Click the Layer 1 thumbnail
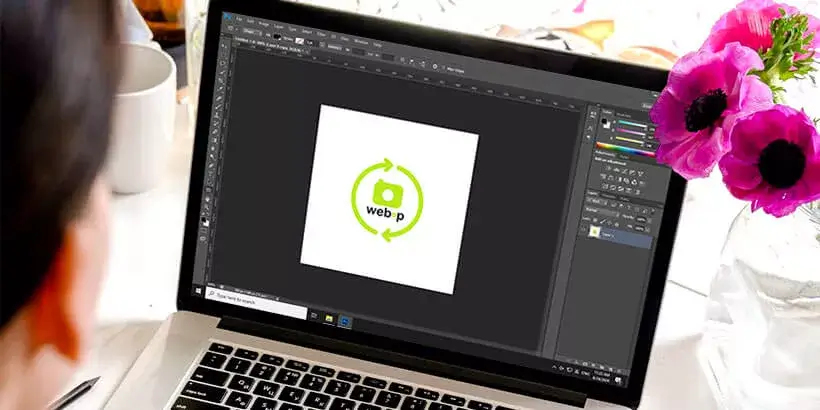This screenshot has width=820, height=410. (x=595, y=232)
